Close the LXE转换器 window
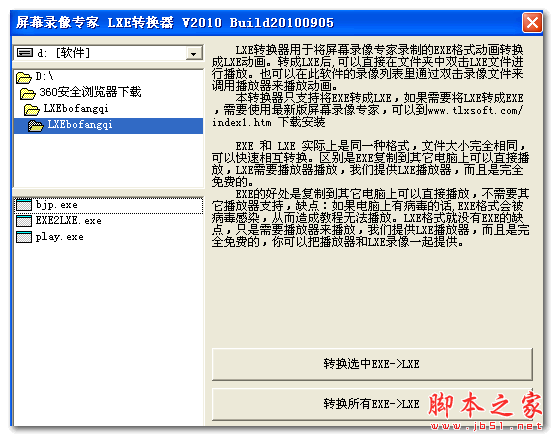 pos(532,23)
